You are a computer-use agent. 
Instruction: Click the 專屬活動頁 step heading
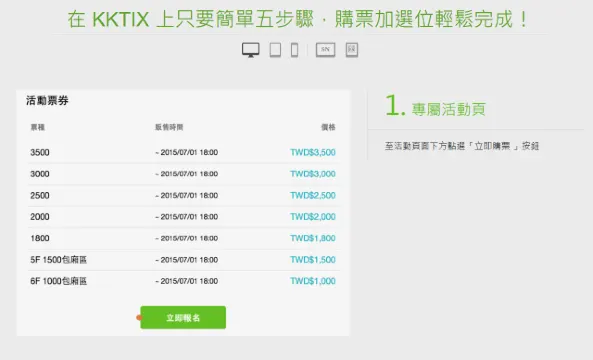[449, 109]
